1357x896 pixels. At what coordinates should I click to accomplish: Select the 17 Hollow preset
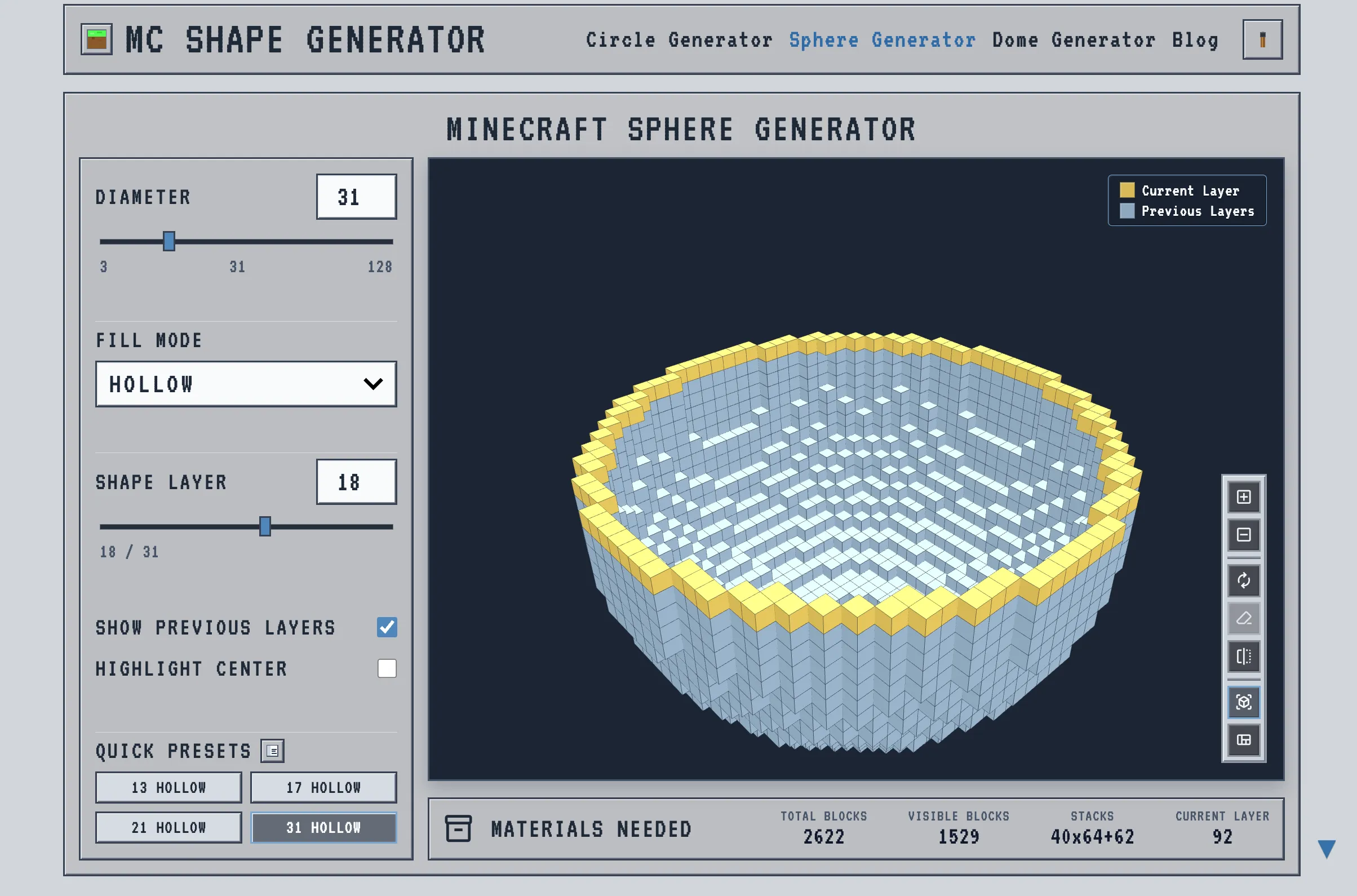323,787
